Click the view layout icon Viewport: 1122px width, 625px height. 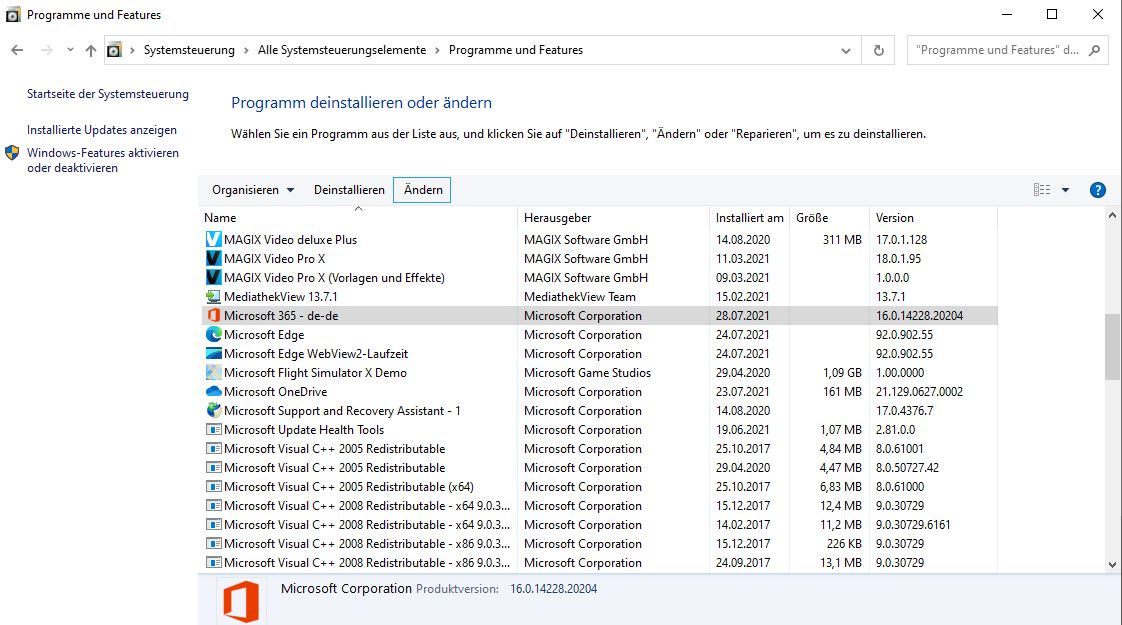click(1042, 190)
